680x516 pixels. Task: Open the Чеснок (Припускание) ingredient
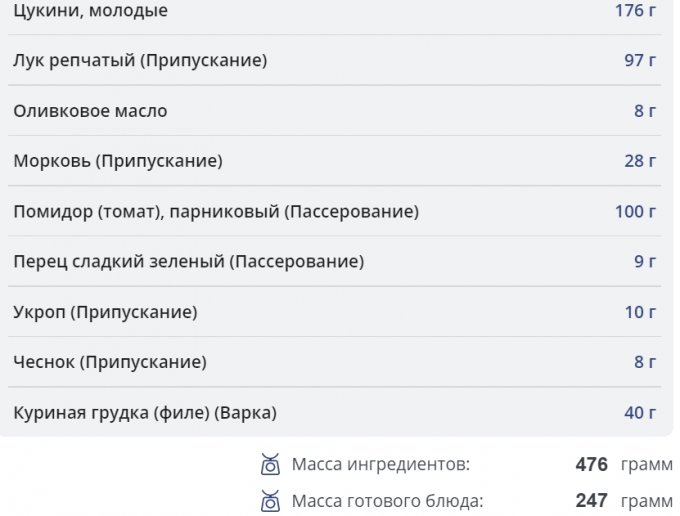(x=110, y=362)
